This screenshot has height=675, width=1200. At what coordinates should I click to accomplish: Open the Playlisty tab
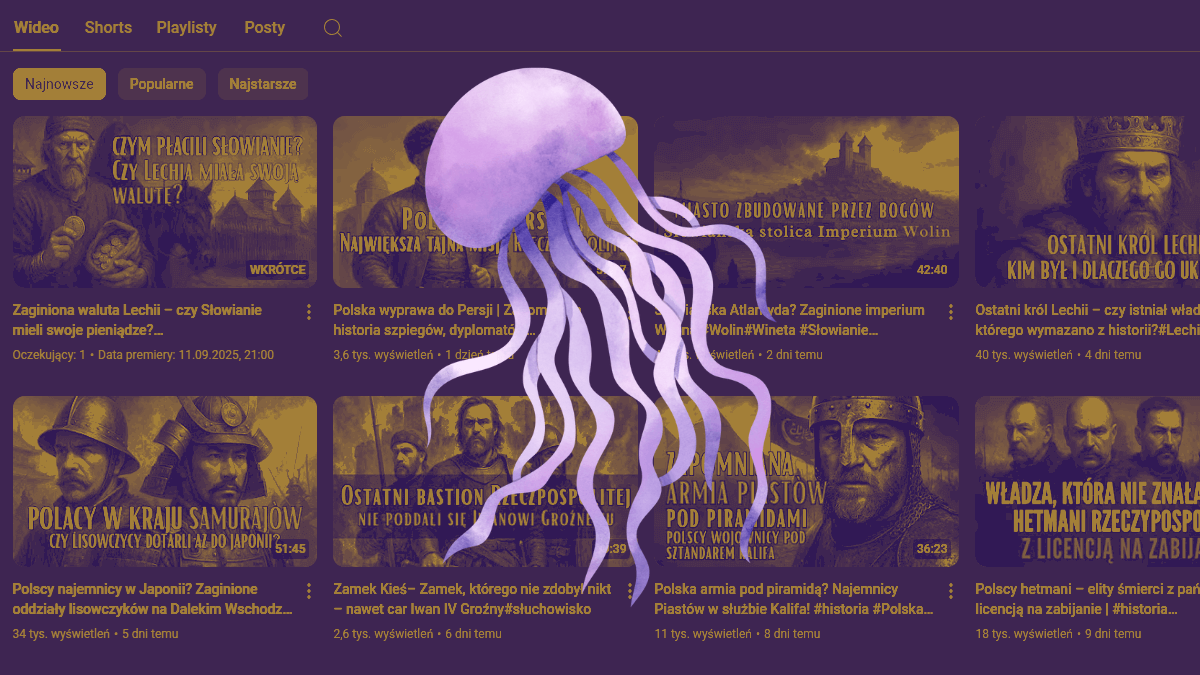tap(186, 28)
